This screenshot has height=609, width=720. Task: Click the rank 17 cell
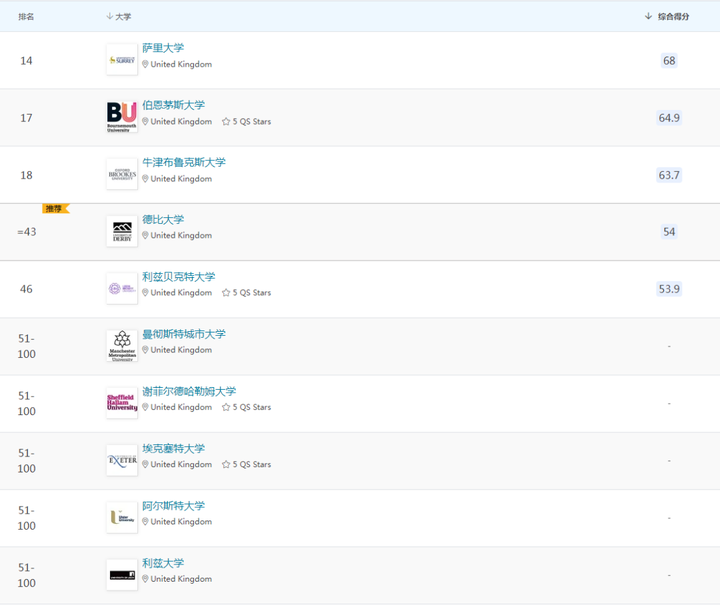(x=26, y=118)
